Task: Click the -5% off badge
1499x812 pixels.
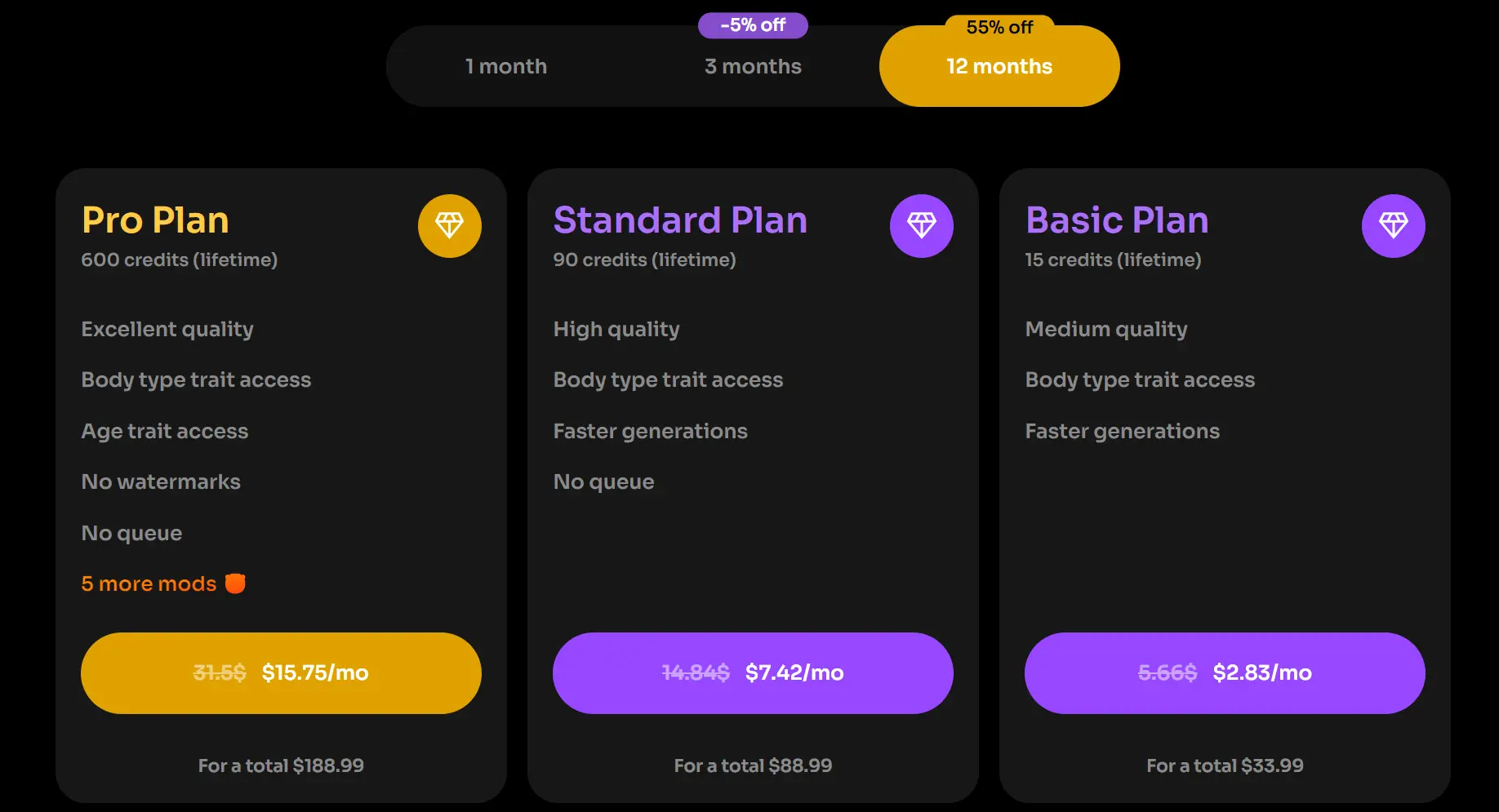Action: tap(753, 25)
